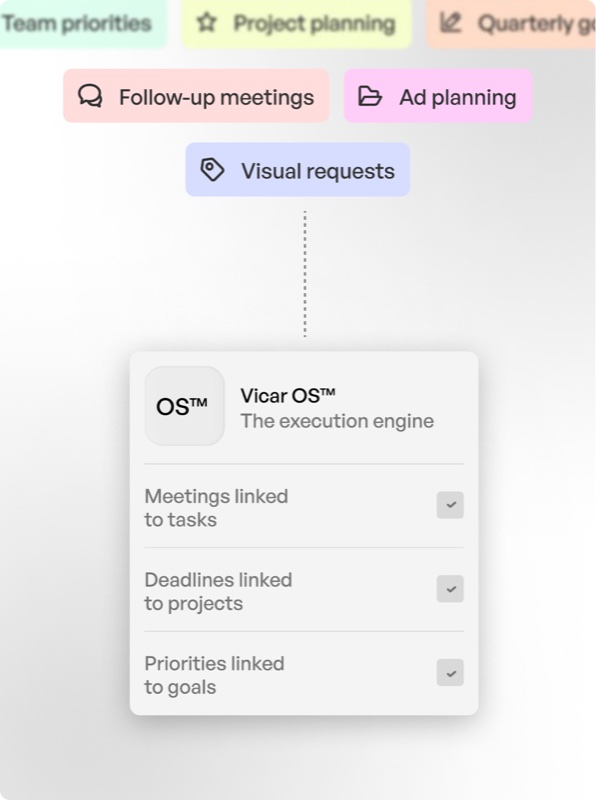Click the chart icon on Quarterly goals
Image resolution: width=596 pixels, height=800 pixels.
coord(451,22)
